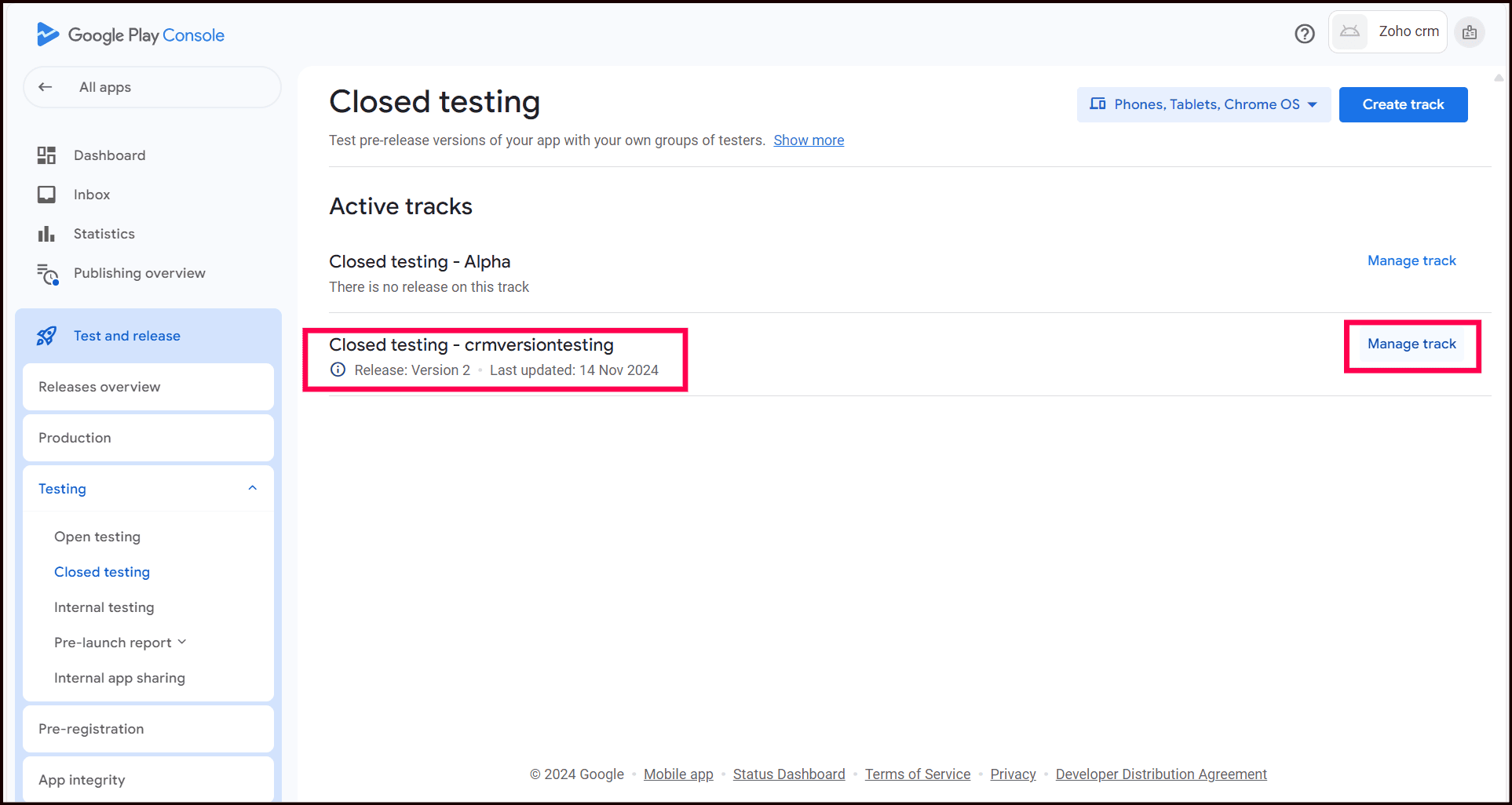Viewport: 1512px width, 805px height.
Task: Click Manage track for crmversiontesting
Action: tap(1412, 344)
